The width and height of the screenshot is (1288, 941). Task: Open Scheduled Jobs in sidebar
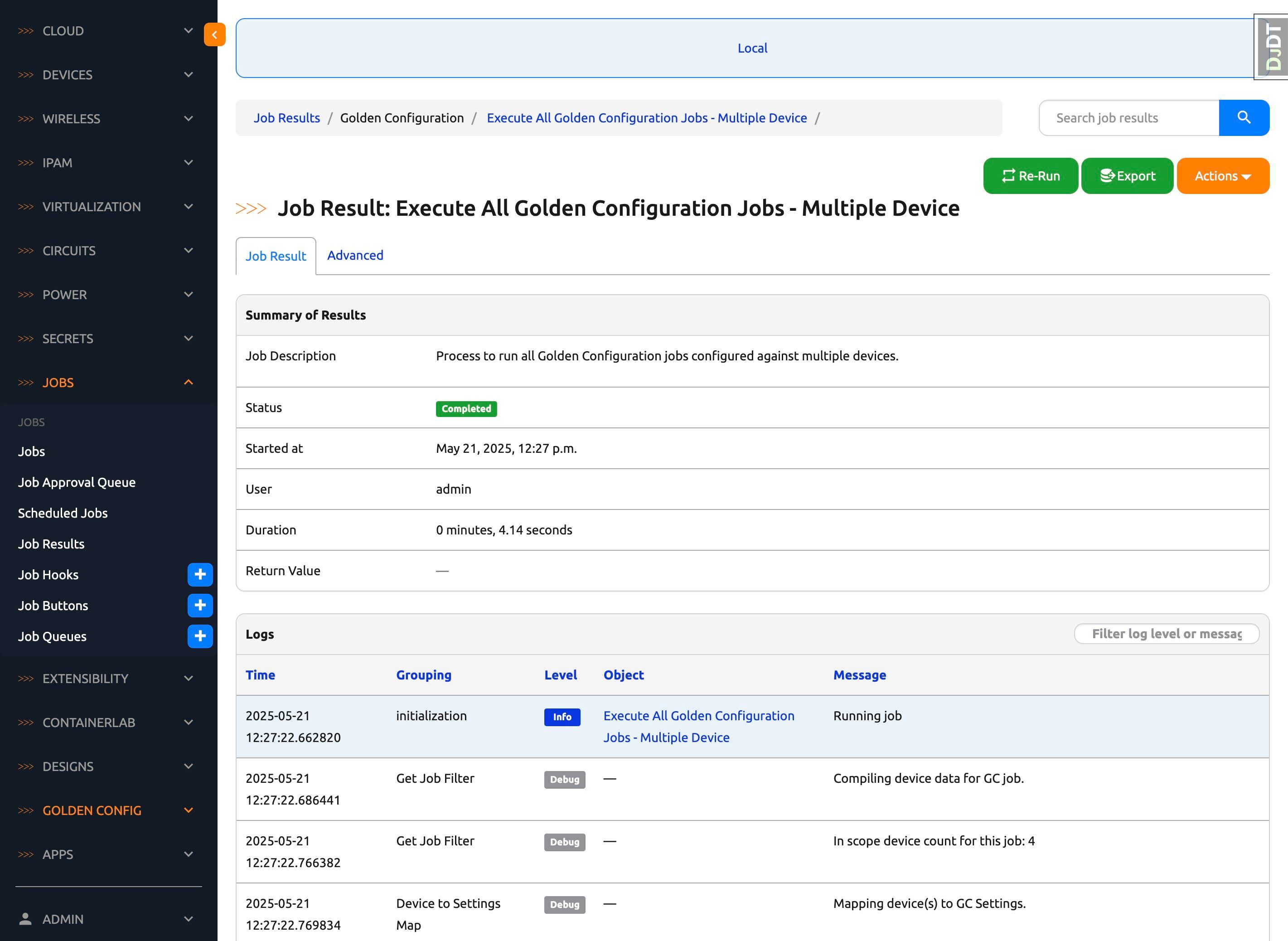point(63,513)
